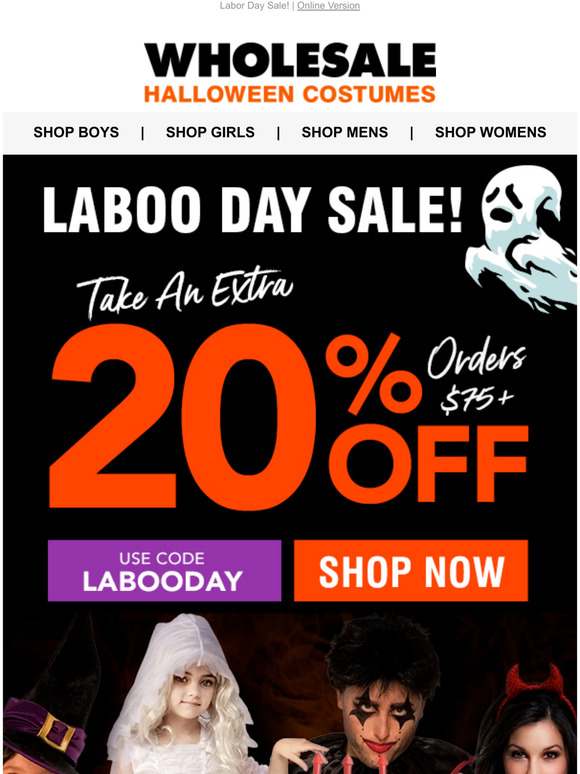The height and width of the screenshot is (774, 580).
Task: Click the Labor Day Sale preheader text
Action: point(255,6)
